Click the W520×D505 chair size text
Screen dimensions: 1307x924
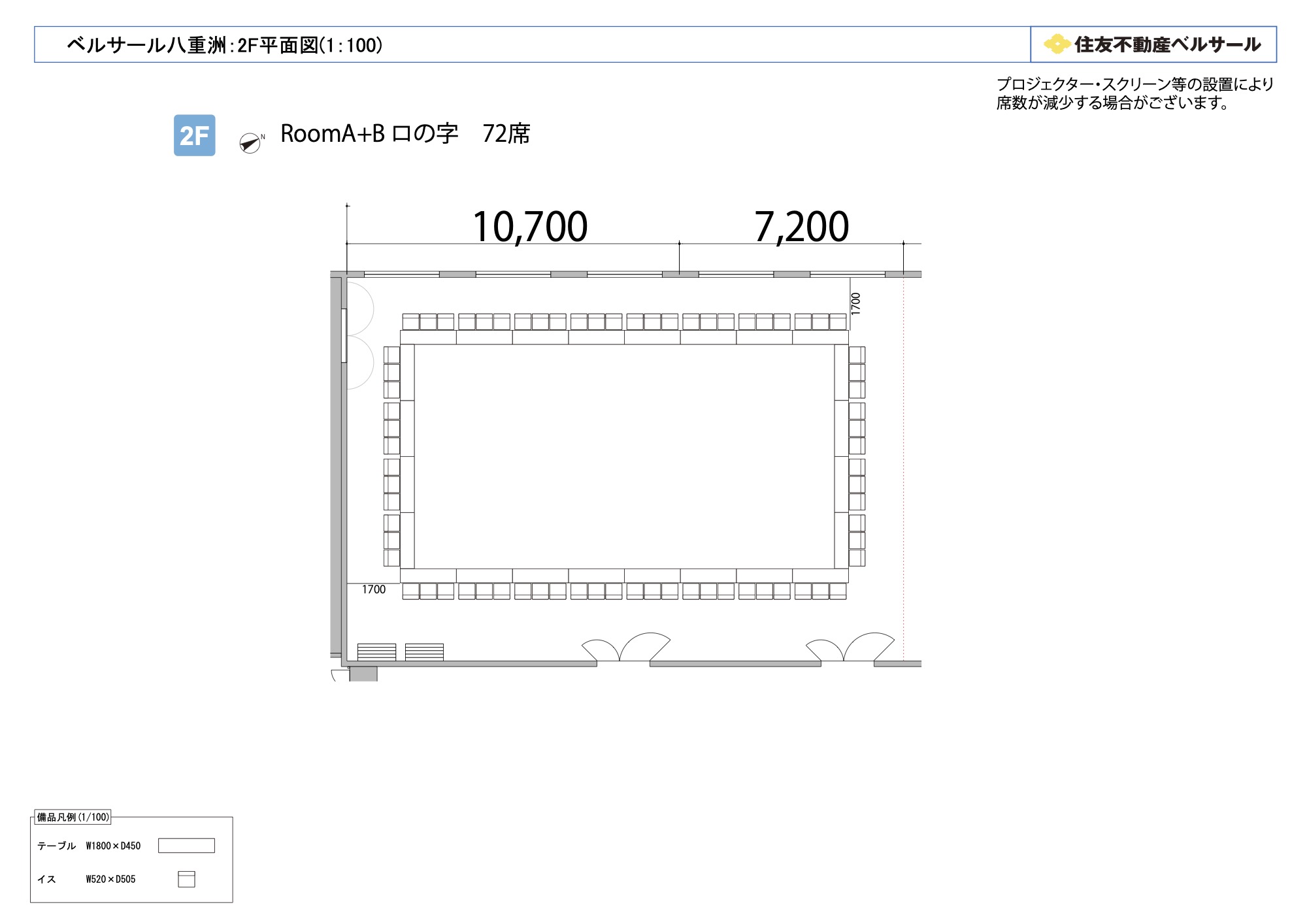tap(110, 879)
